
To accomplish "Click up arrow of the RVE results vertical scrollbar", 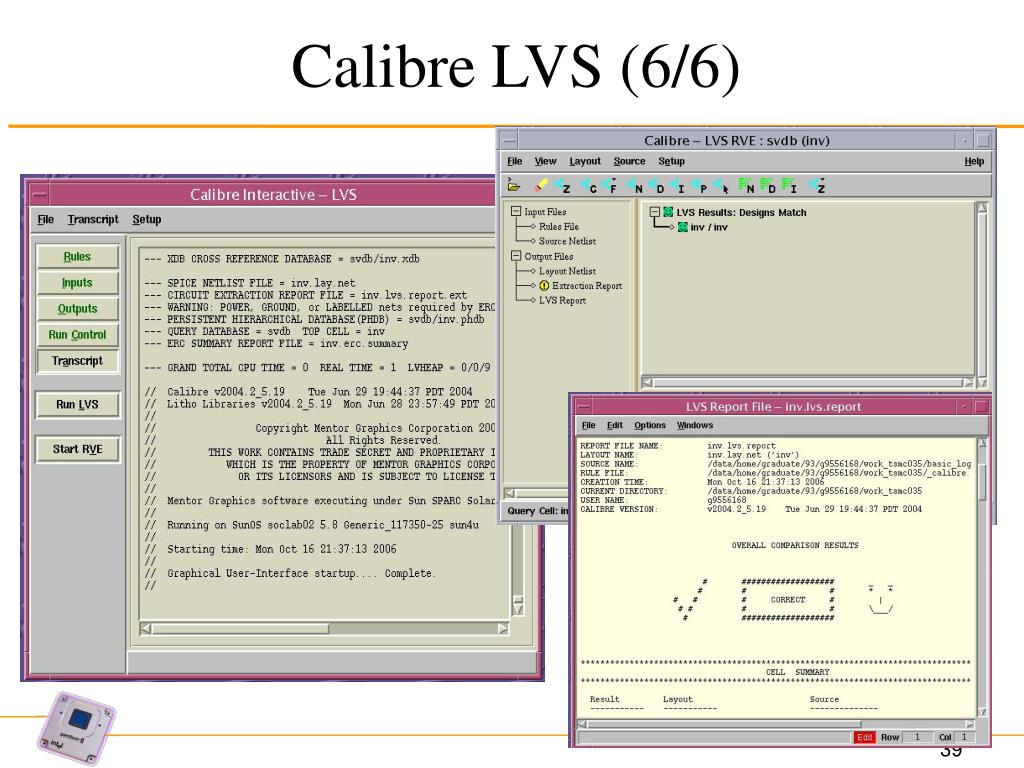I will click(x=982, y=208).
